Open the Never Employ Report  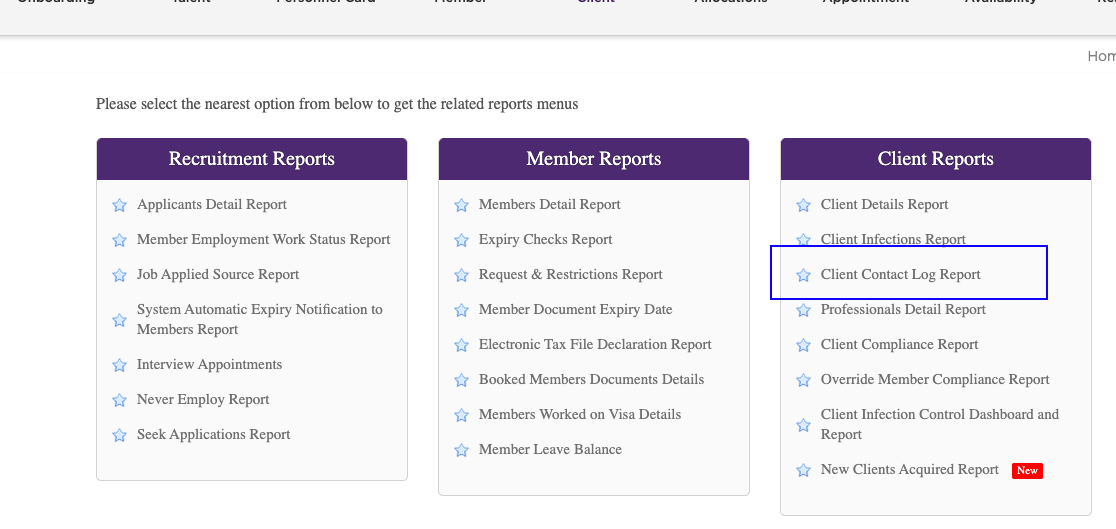[203, 399]
